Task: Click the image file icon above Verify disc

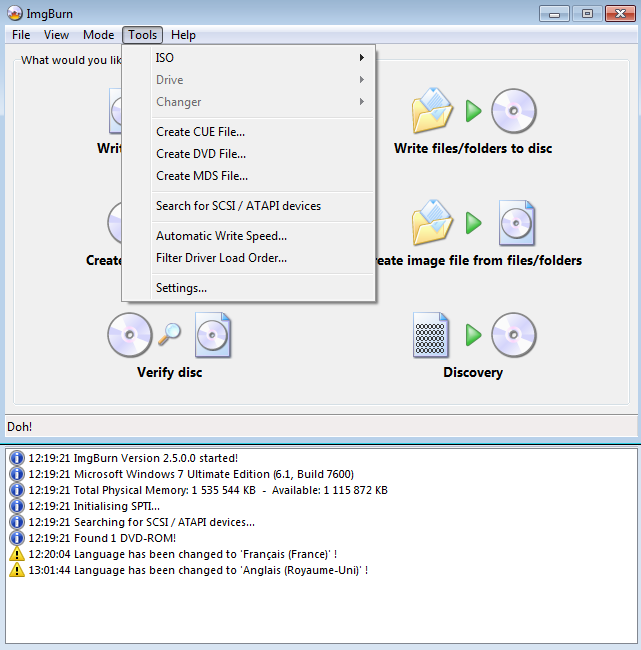Action: coord(213,335)
